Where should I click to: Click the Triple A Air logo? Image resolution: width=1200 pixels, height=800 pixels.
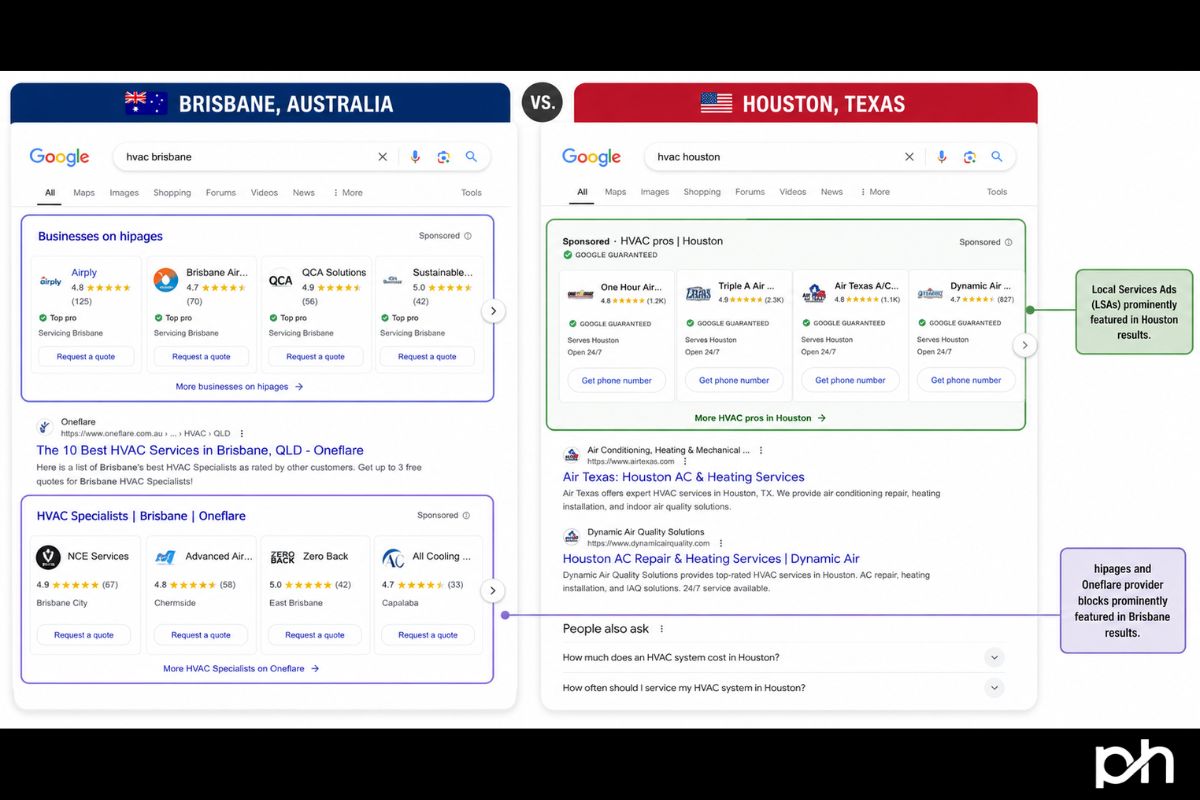coord(697,294)
